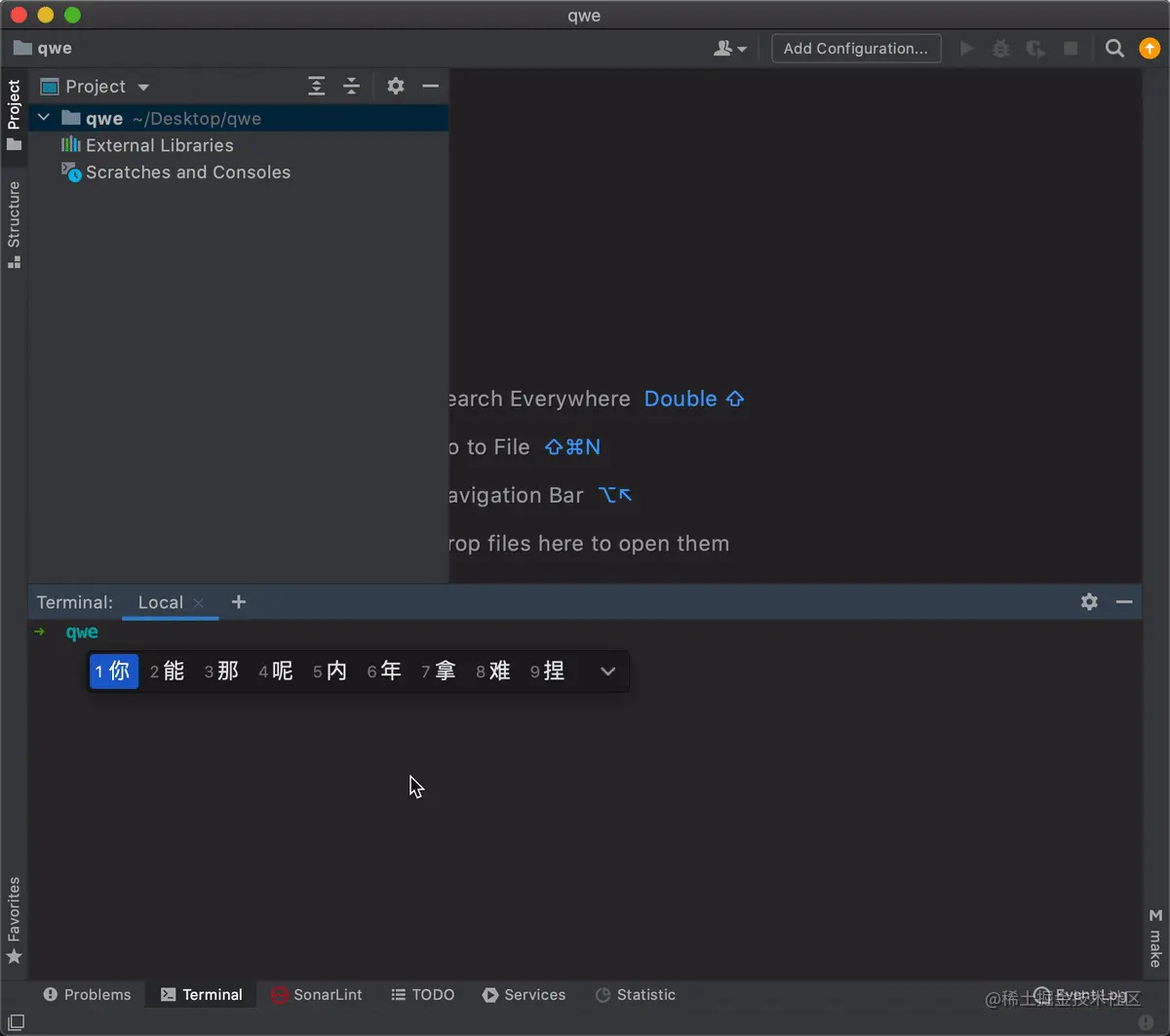The image size is (1170, 1036).
Task: Choose candidate 3 那 in IME bar
Action: (x=222, y=671)
